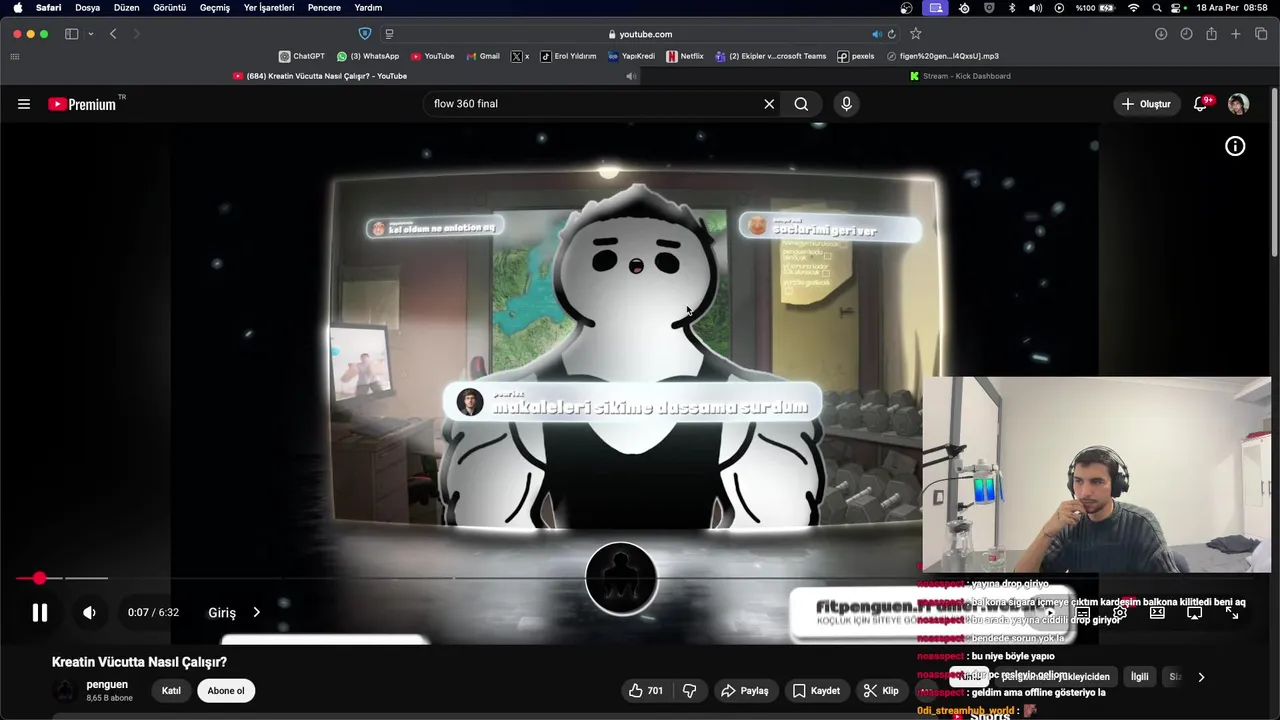The image size is (1280, 720).
Task: Open the Düzen menu
Action: pyautogui.click(x=126, y=8)
